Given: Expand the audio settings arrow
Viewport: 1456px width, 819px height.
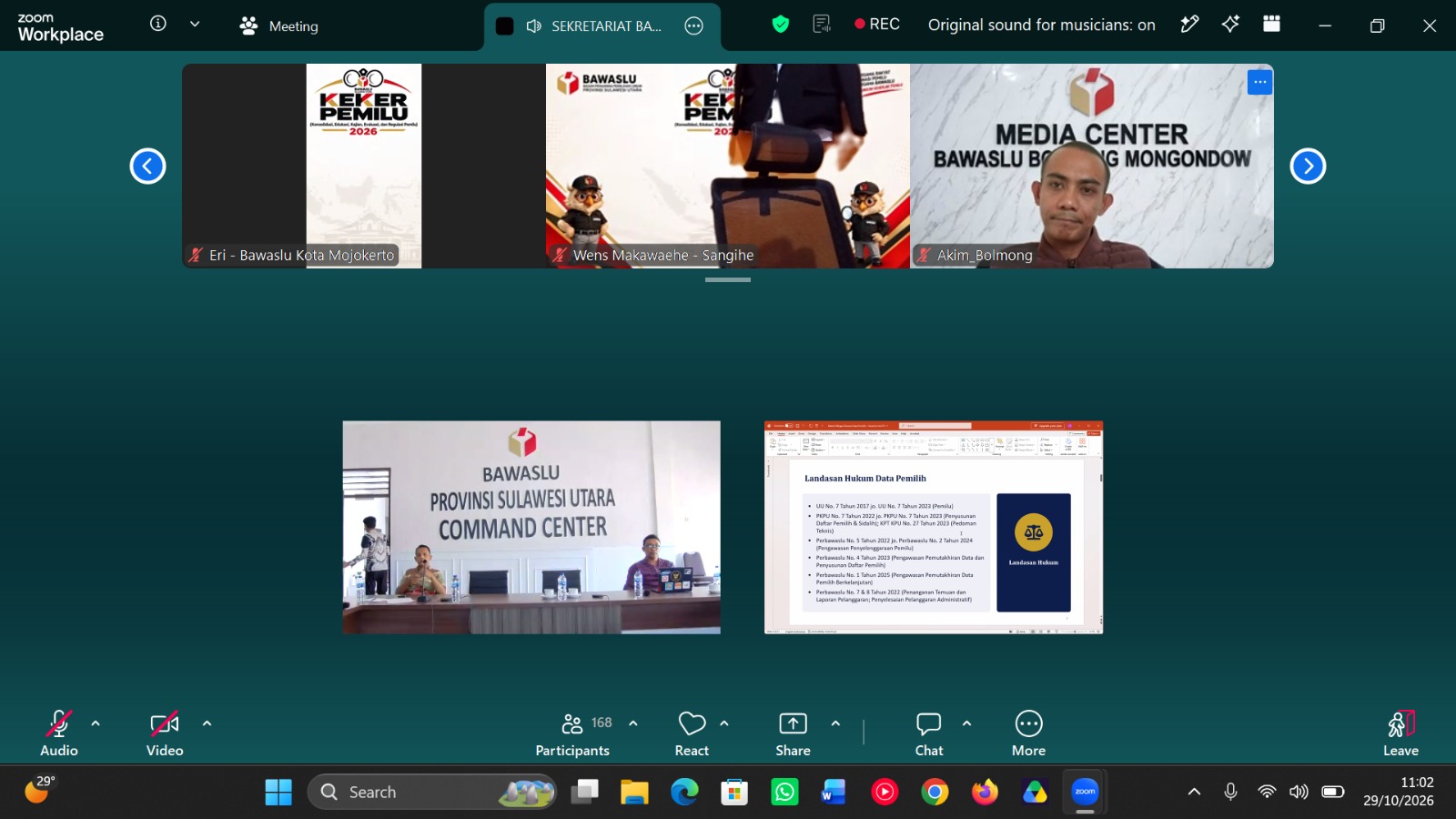Looking at the screenshot, I should coord(96,723).
